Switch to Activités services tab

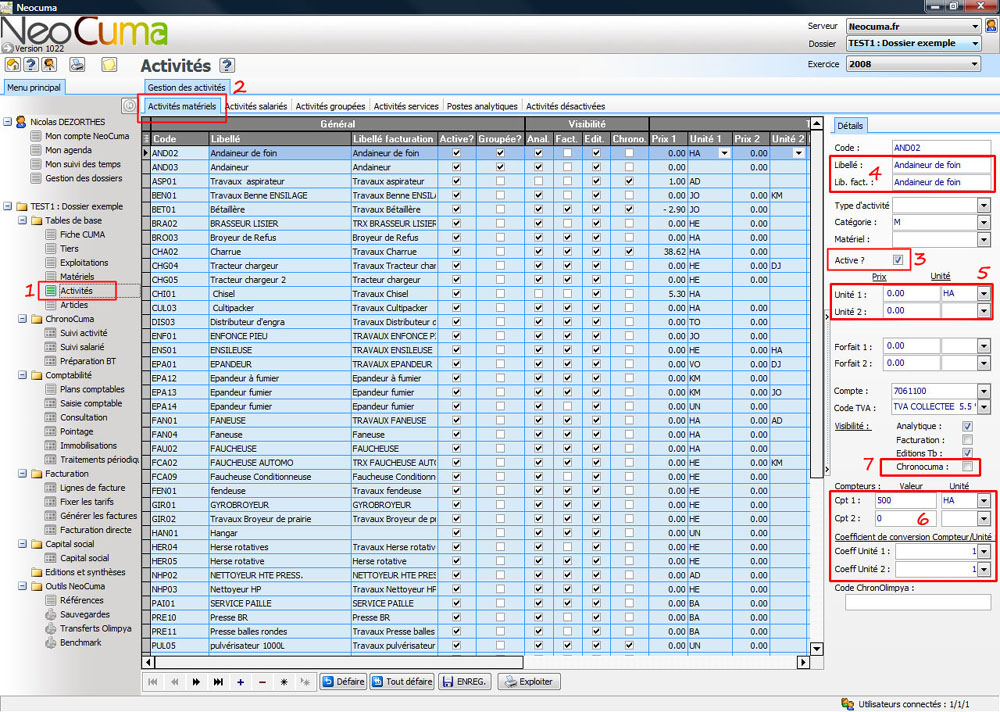tap(406, 106)
